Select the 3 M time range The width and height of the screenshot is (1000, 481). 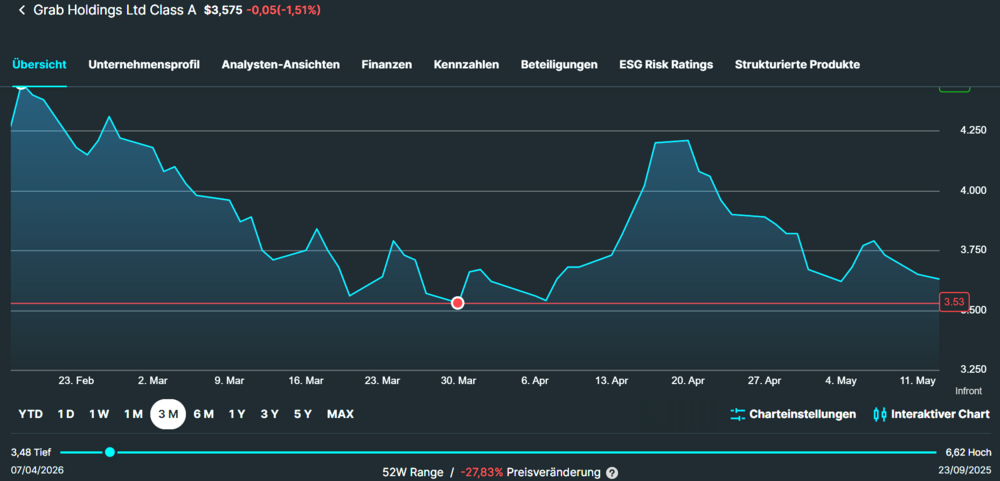(168, 414)
